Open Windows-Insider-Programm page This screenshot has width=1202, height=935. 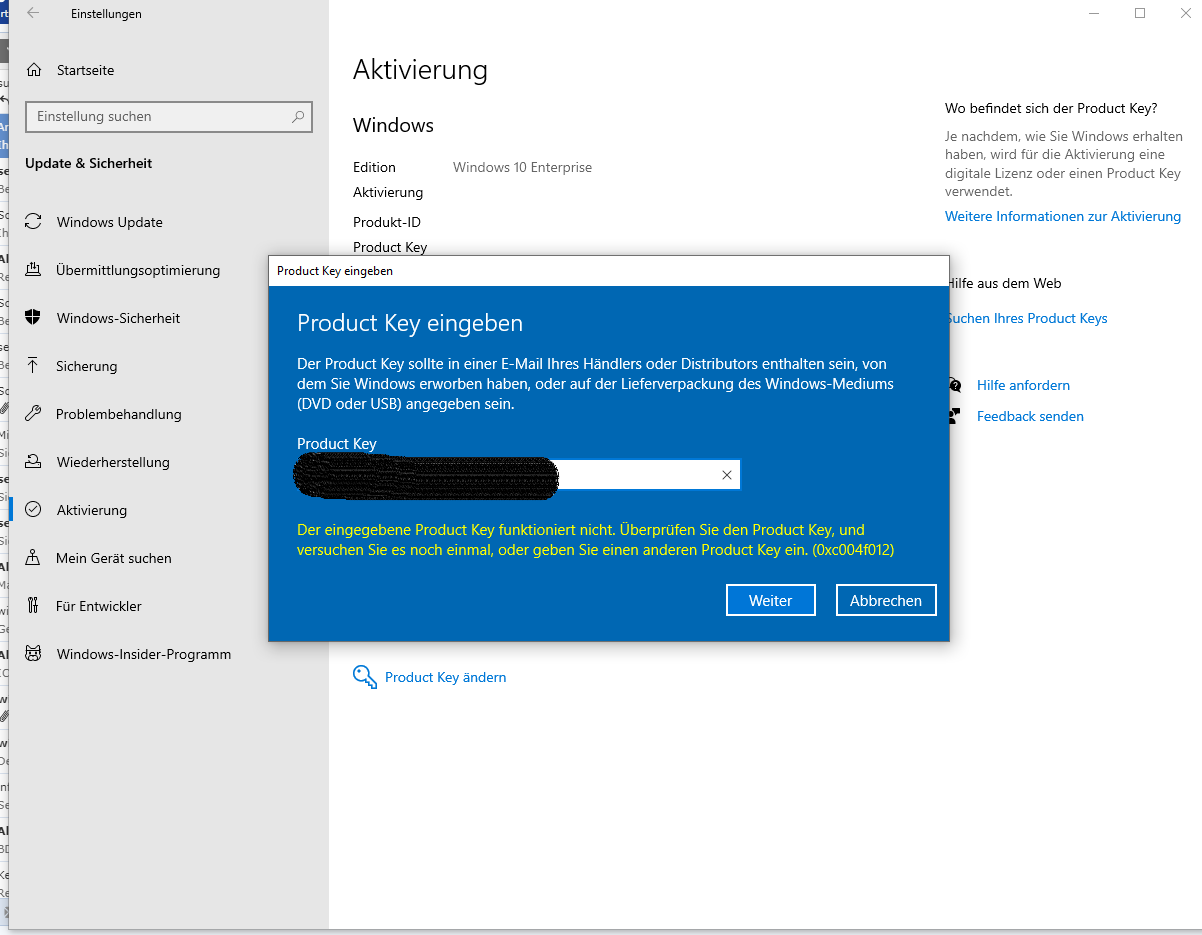pos(144,654)
